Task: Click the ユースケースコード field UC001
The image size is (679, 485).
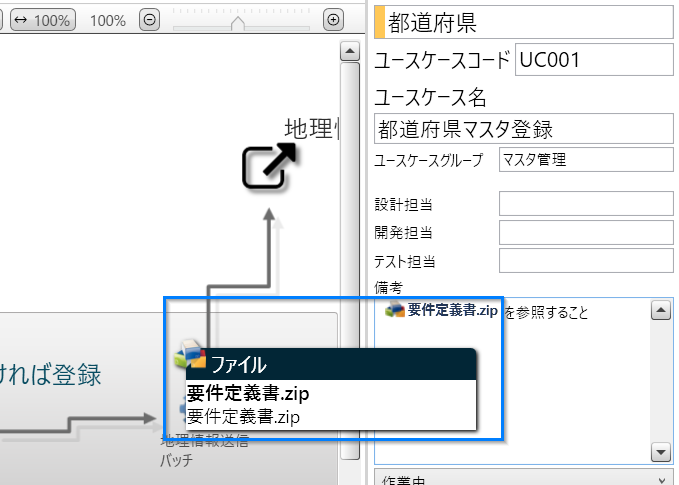Action: (594, 60)
